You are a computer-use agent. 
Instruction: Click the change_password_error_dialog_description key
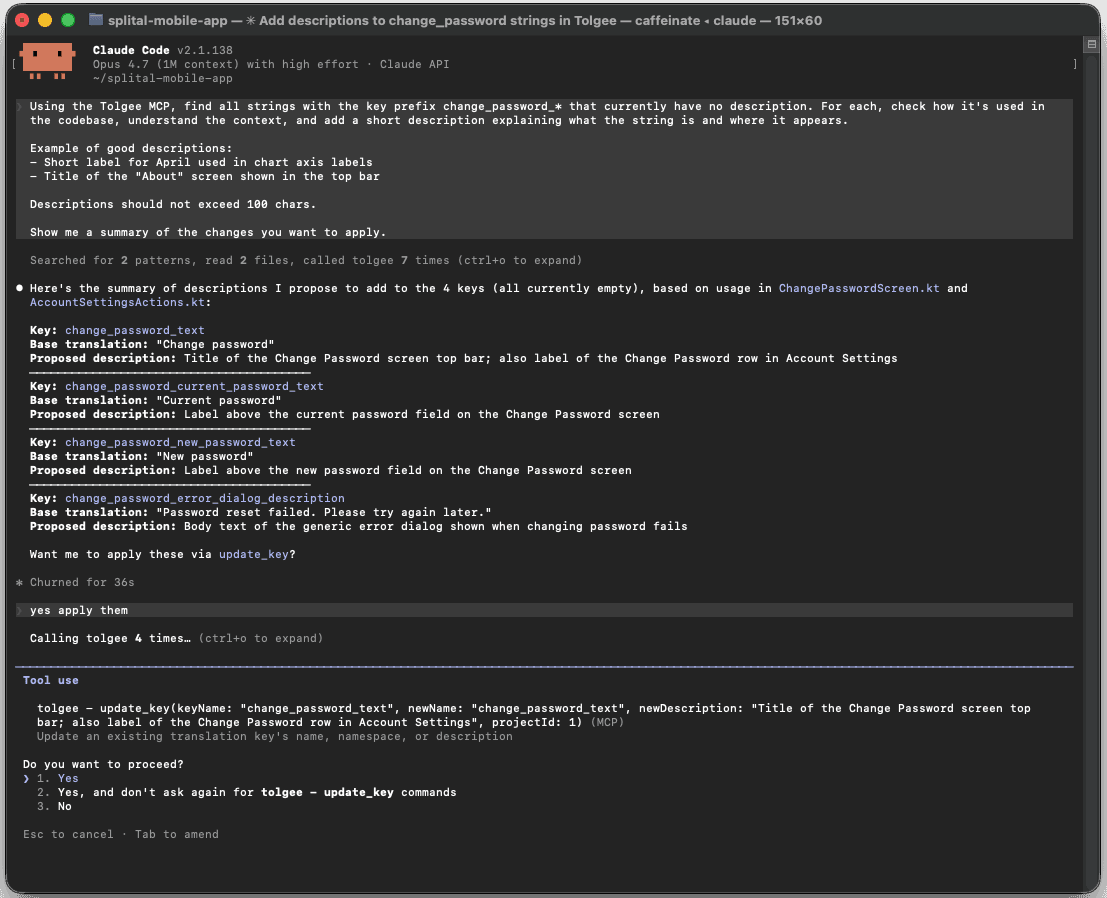pos(205,498)
